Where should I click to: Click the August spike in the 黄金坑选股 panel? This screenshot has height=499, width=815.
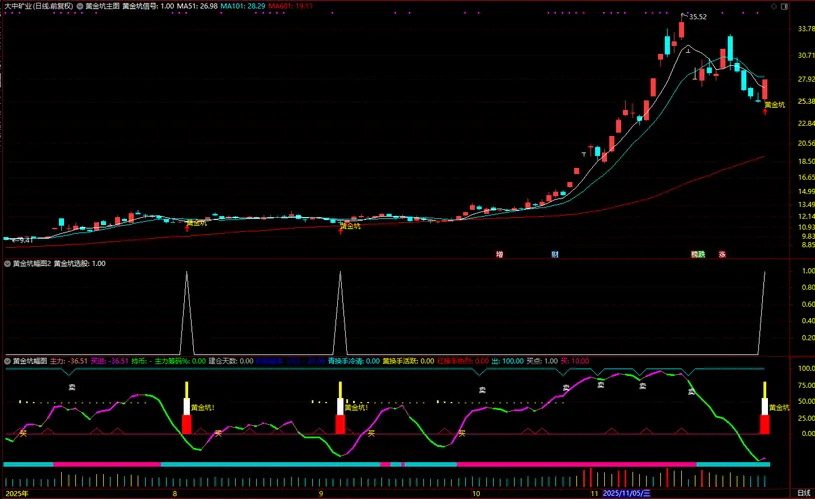[x=187, y=312]
